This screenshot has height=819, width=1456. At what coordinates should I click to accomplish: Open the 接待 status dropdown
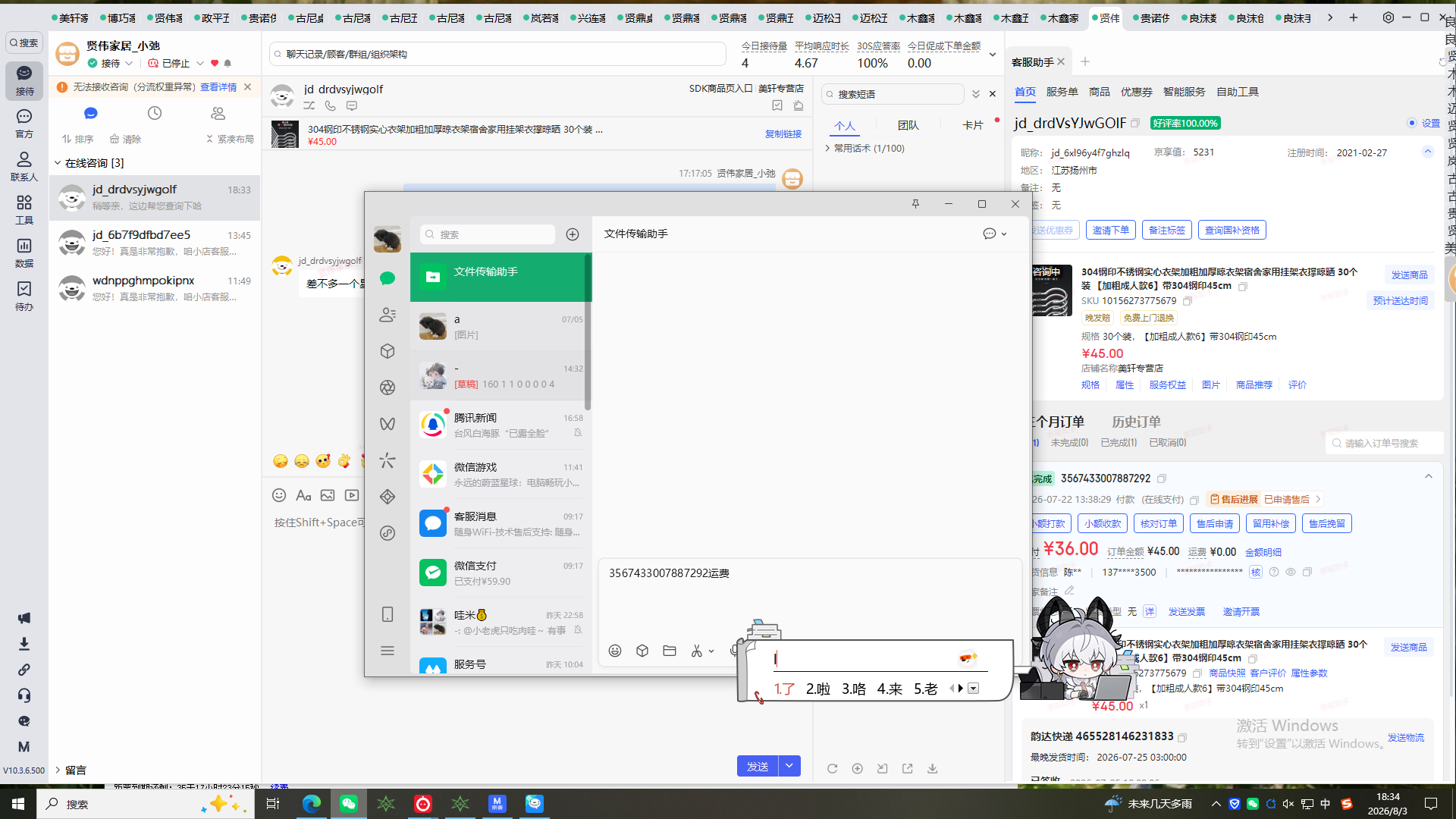[130, 64]
